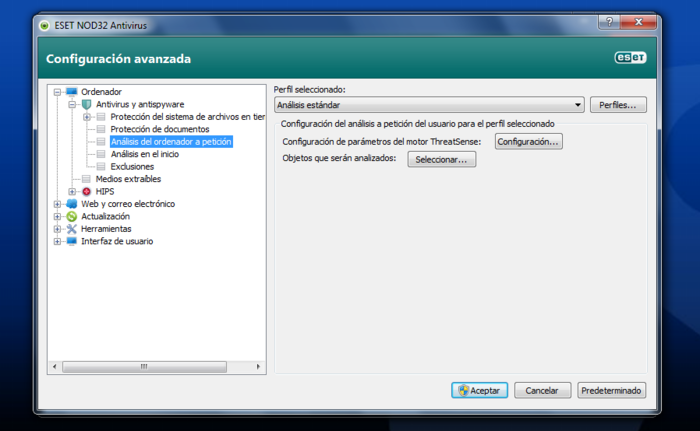Expand the Actualización tree node
This screenshot has height=431, width=700.
[57, 217]
